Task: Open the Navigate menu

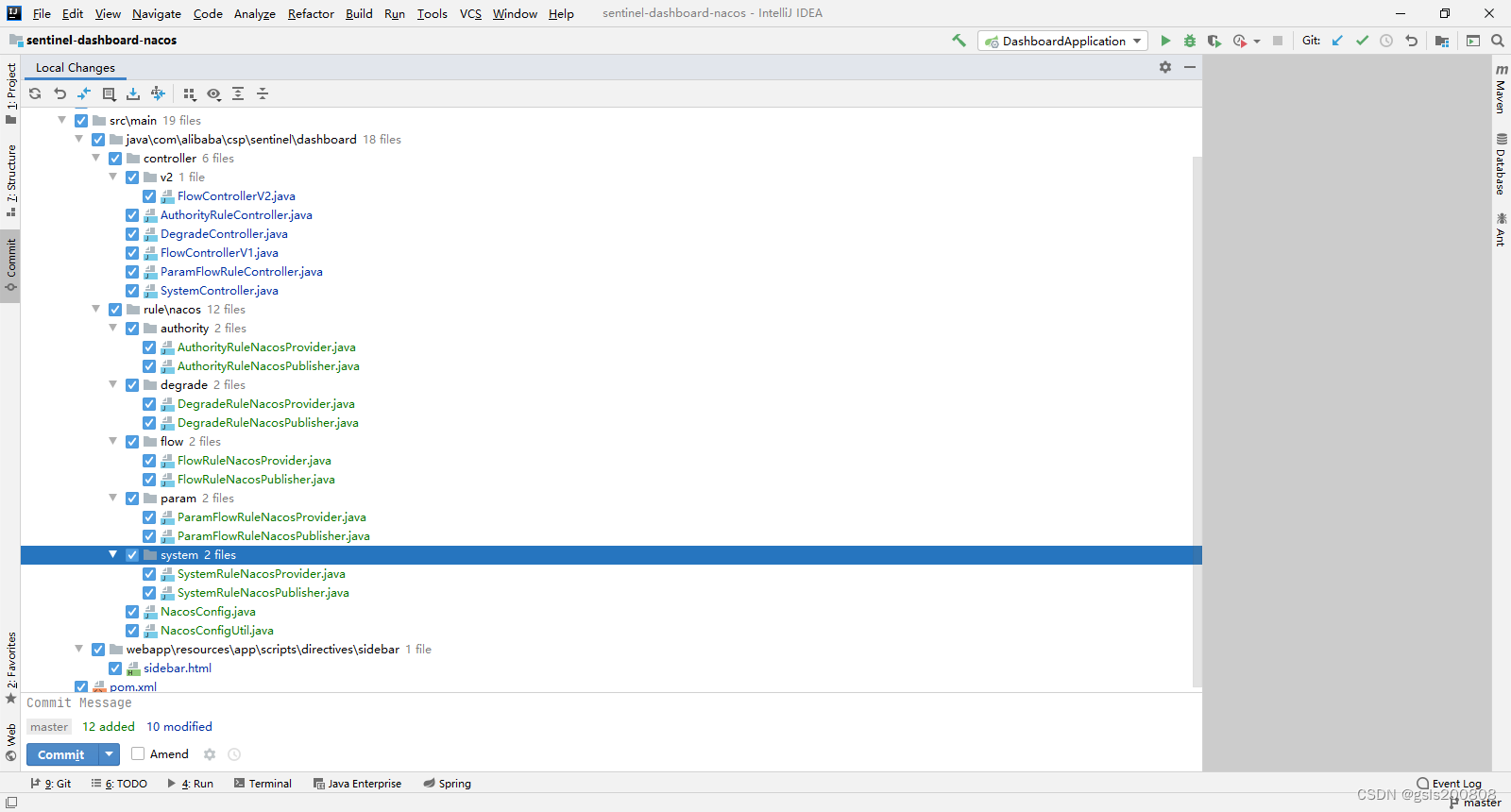Action: point(157,13)
